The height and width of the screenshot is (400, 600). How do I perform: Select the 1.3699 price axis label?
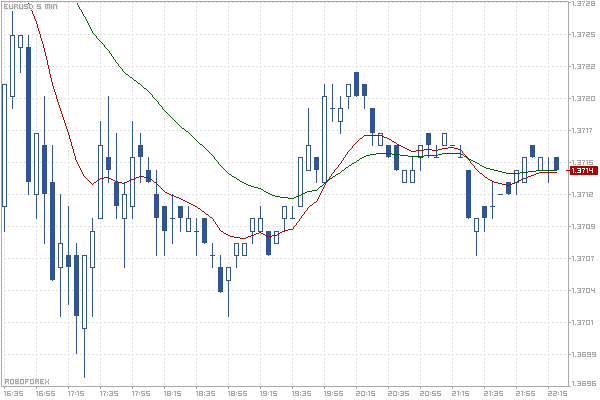584,354
